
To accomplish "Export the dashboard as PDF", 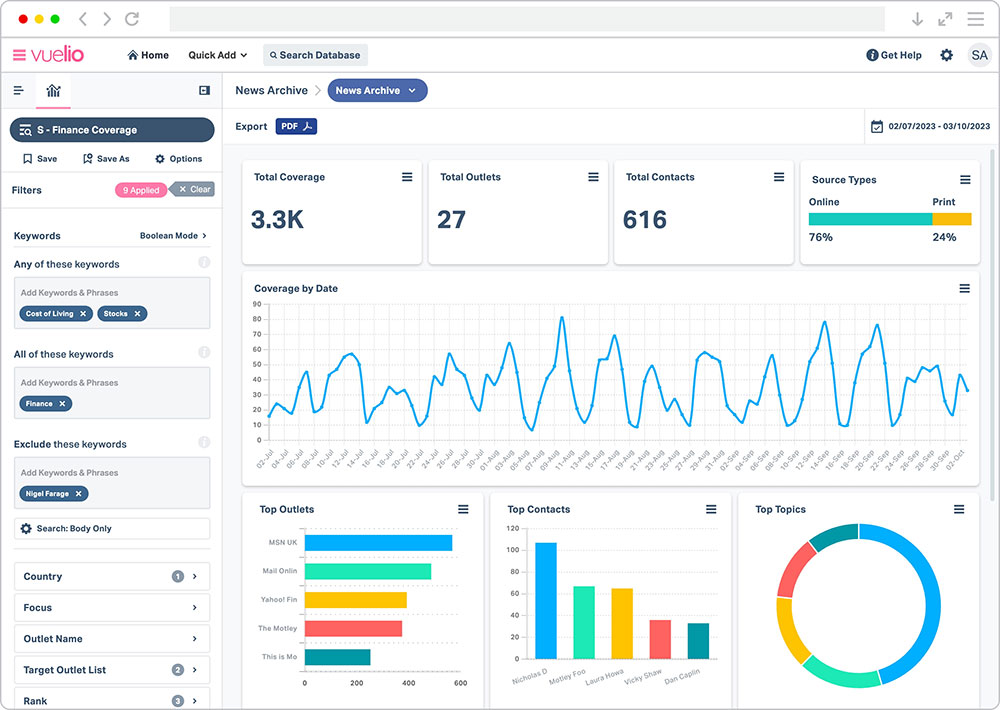I will click(296, 126).
